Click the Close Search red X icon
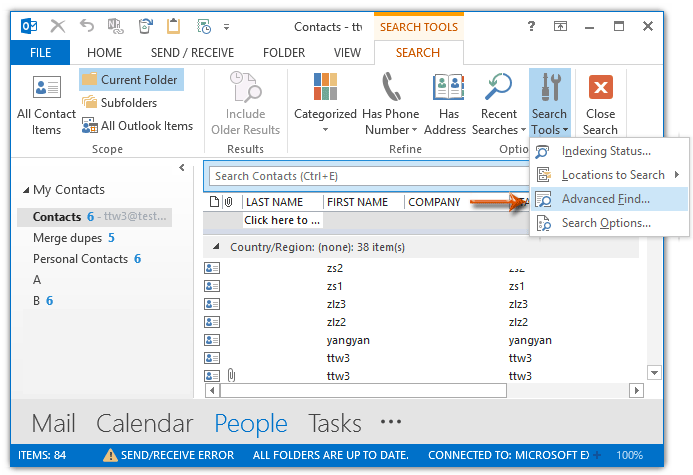693x475 pixels. 600,88
